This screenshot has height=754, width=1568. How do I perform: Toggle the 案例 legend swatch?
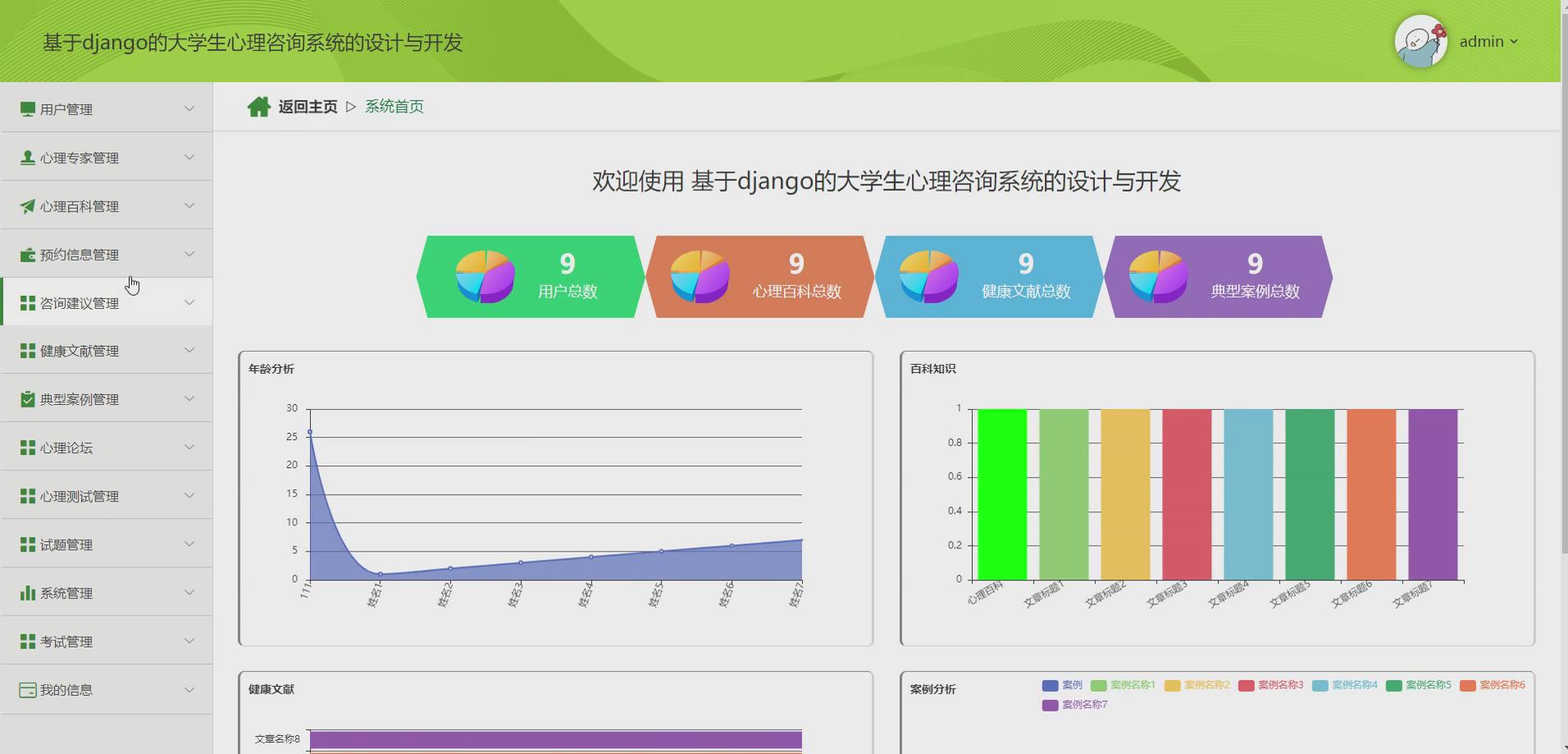(1050, 685)
